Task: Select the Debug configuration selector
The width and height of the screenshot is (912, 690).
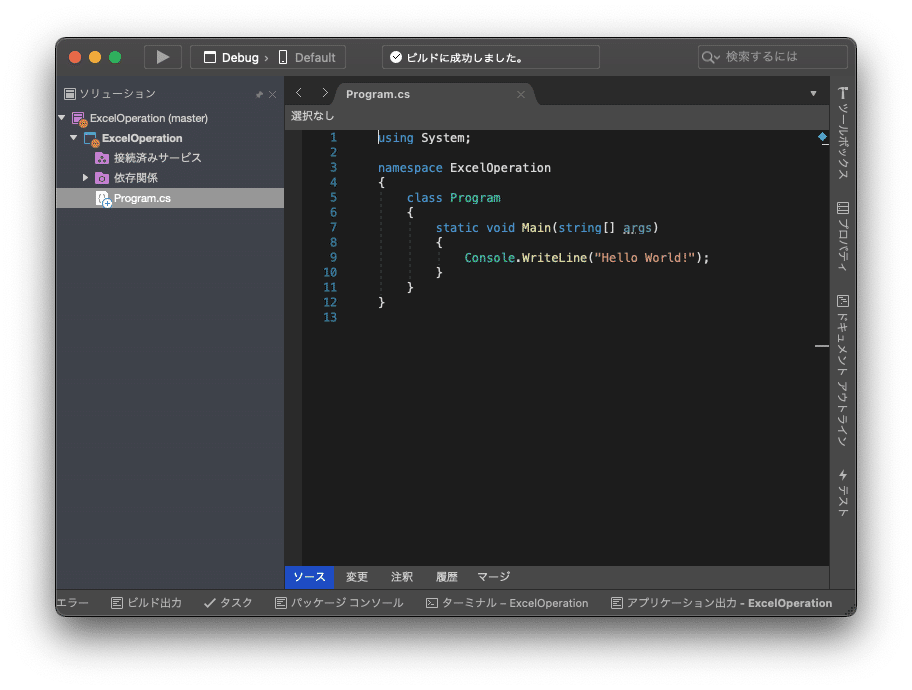Action: click(x=231, y=58)
